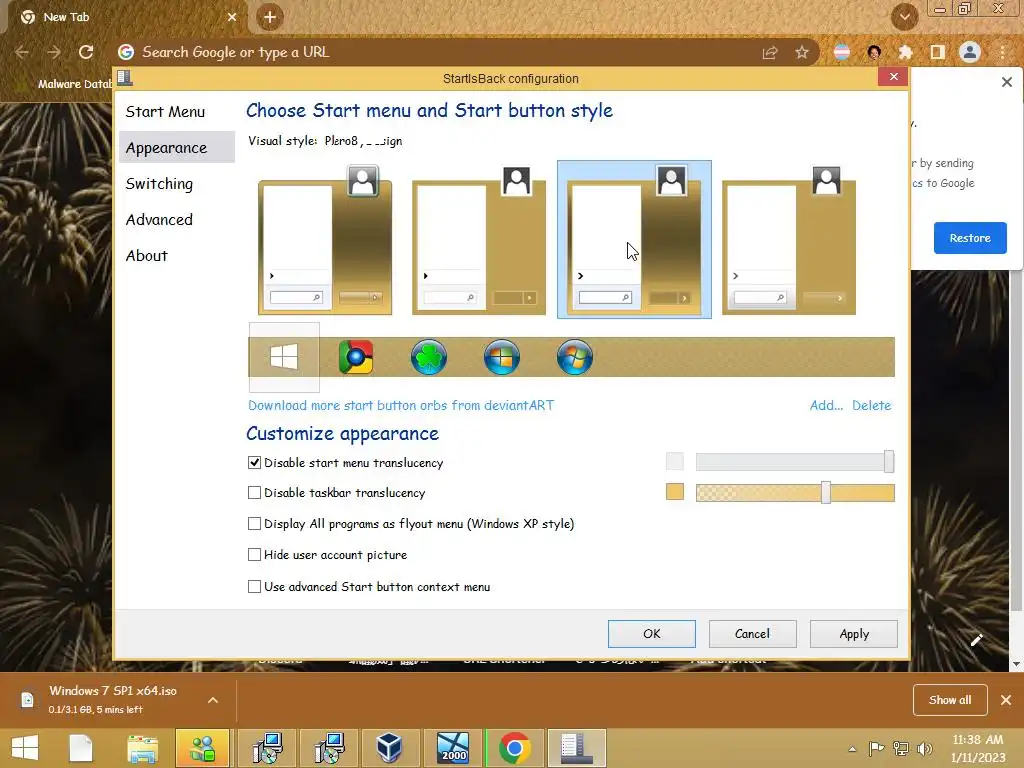
Task: Open the taskbar clock showing 11:38 AM
Action: (978, 748)
